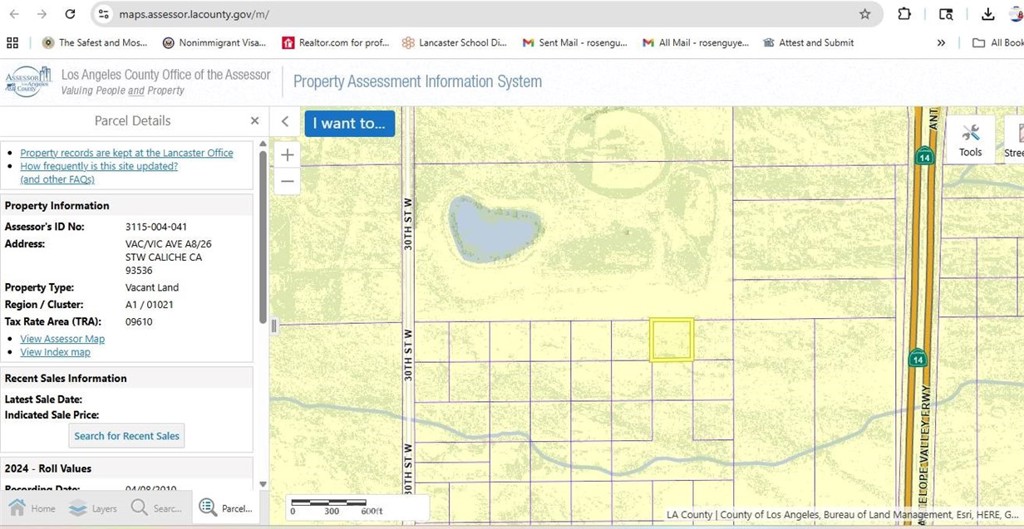The image size is (1024, 529).
Task: Open the browser extensions puzzle icon
Action: coord(904,14)
